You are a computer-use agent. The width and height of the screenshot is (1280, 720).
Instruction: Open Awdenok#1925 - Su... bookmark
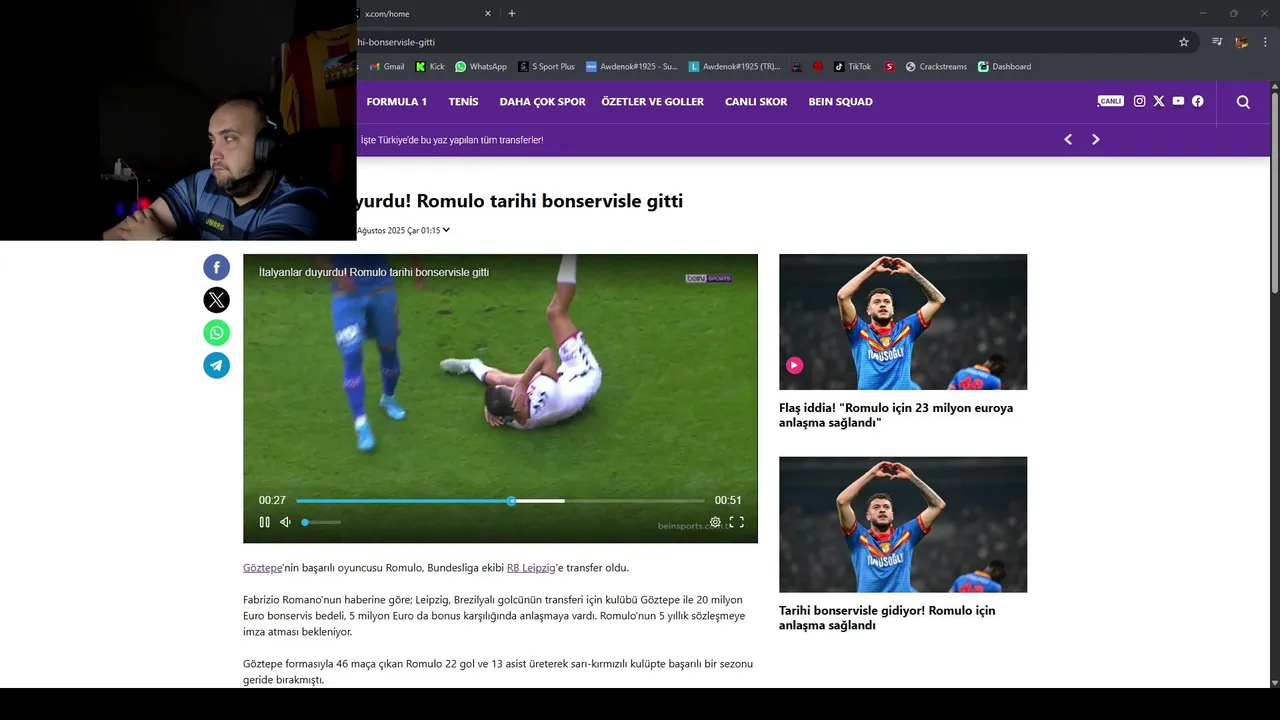(x=632, y=66)
